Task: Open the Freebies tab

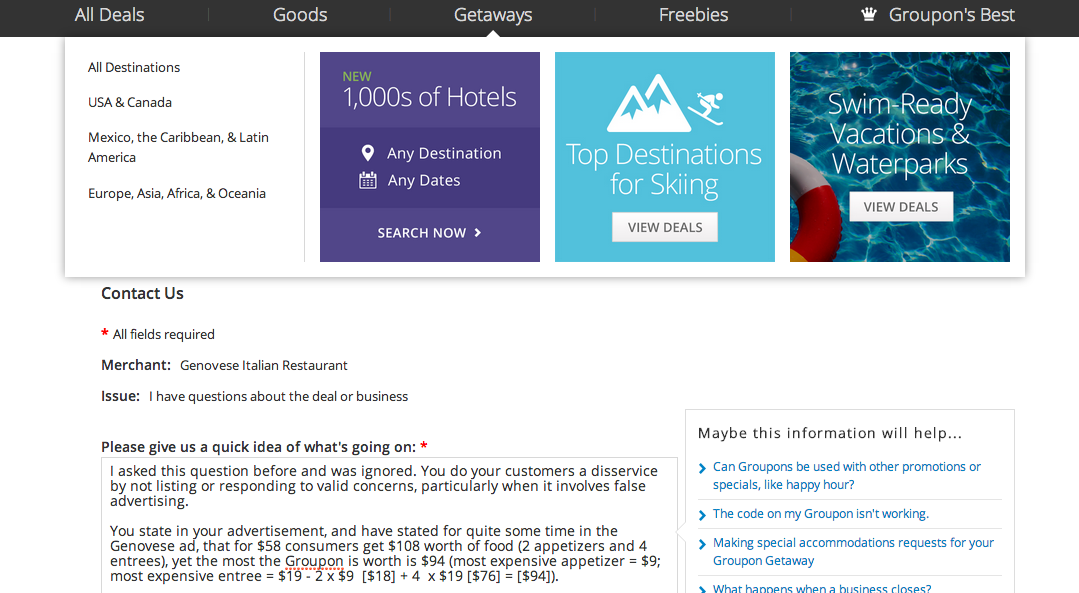Action: click(693, 15)
